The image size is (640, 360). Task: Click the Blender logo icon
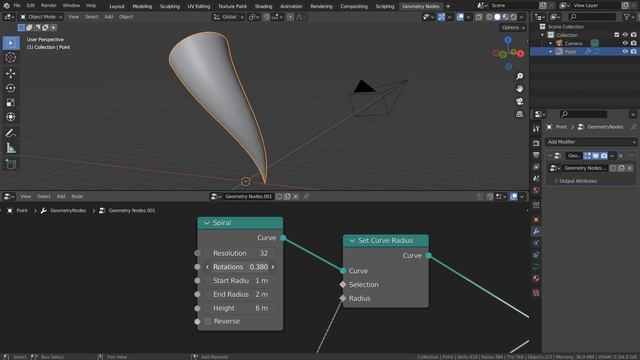click(x=6, y=6)
